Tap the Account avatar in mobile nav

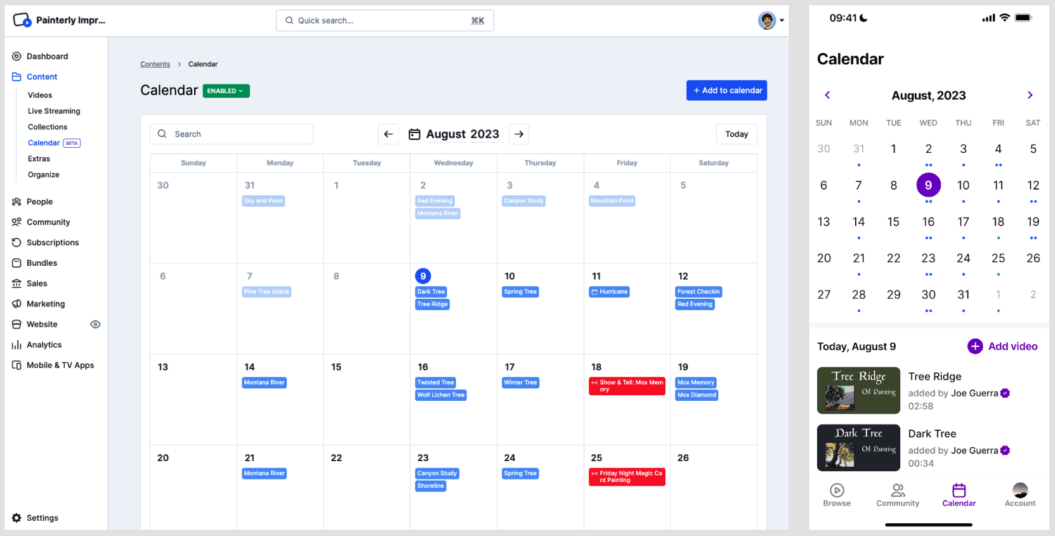(1020, 490)
